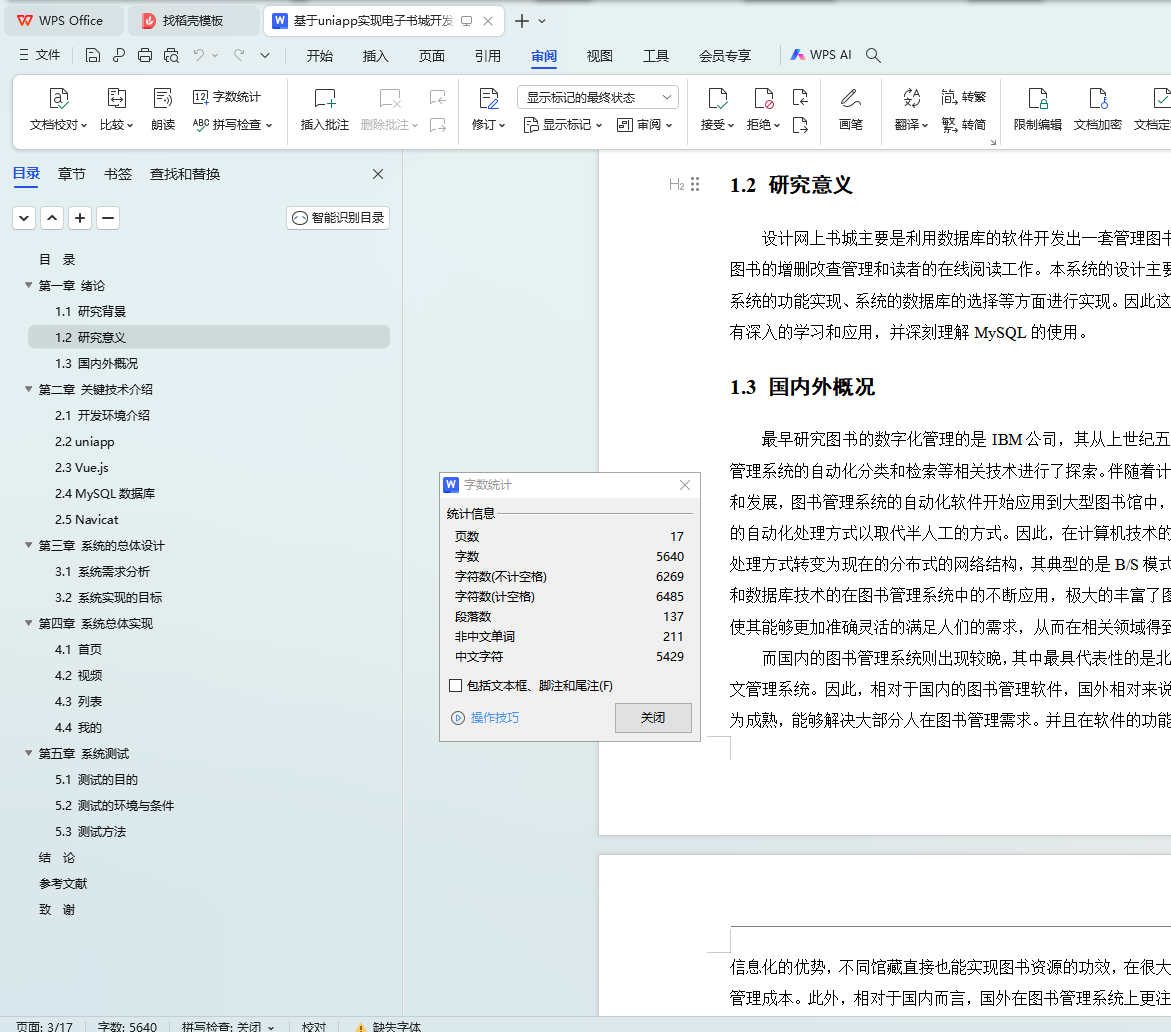This screenshot has height=1032, width=1171.
Task: Click 字数: 5640 in status bar
Action: (127, 1026)
